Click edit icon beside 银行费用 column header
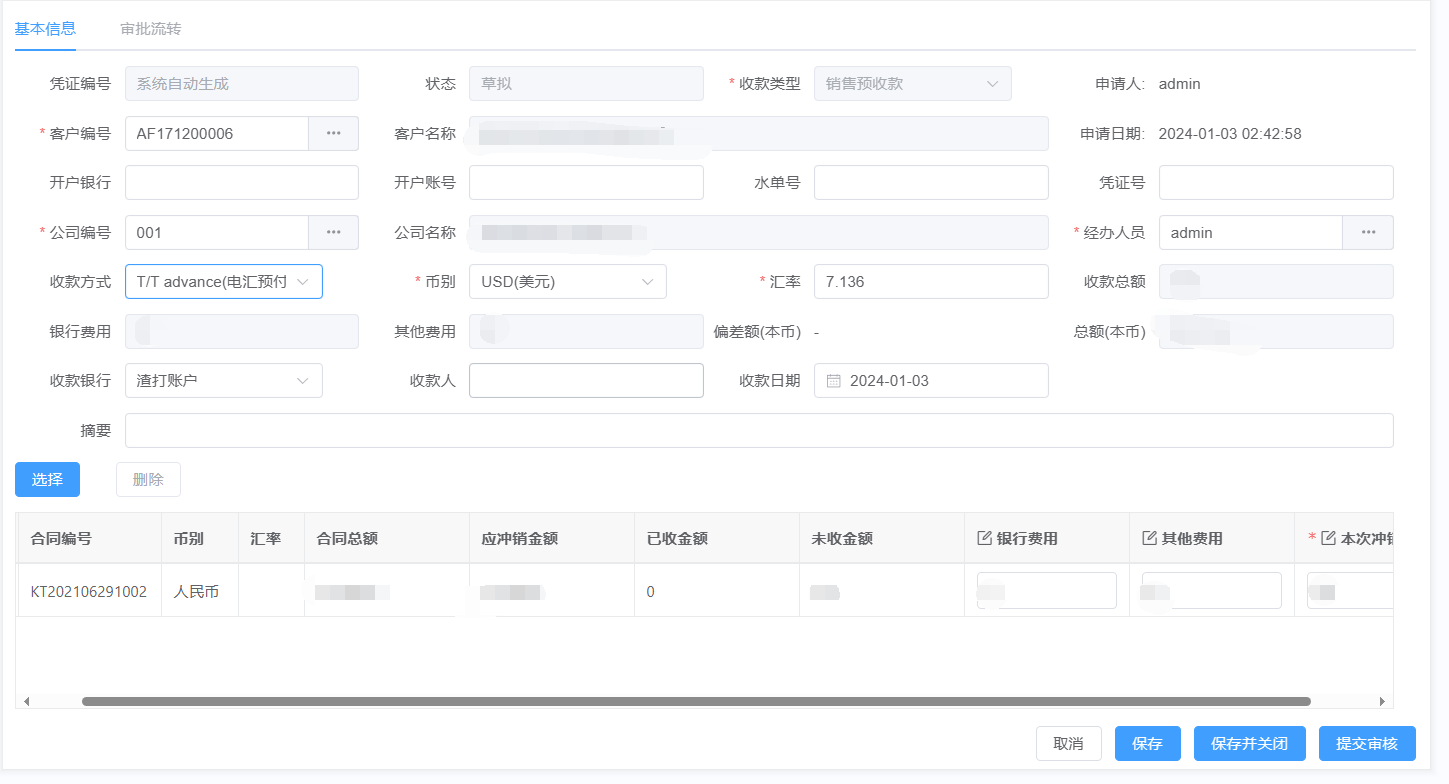The height and width of the screenshot is (784, 1449). pos(984,538)
